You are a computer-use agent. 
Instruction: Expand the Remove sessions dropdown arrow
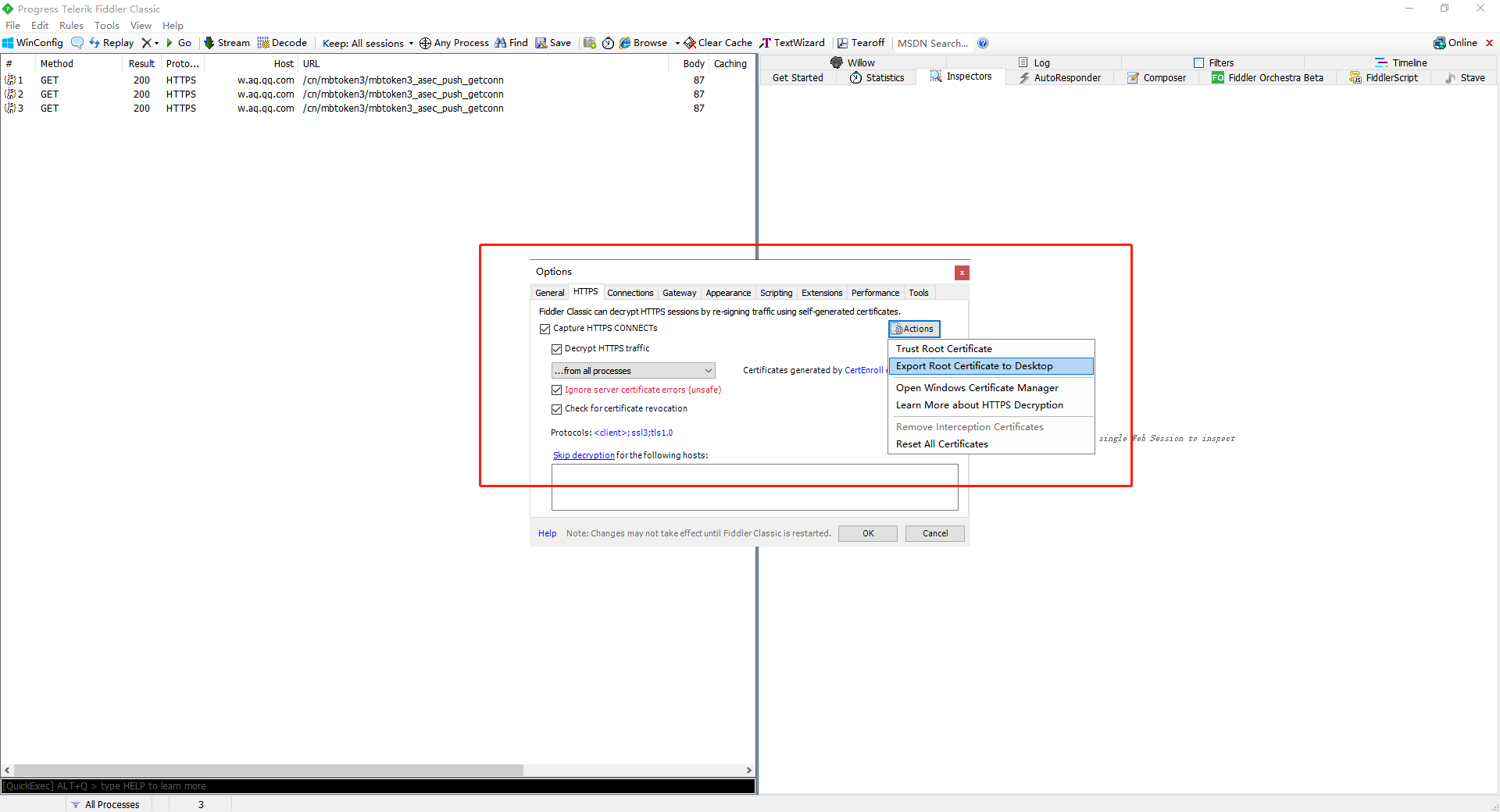click(x=156, y=43)
